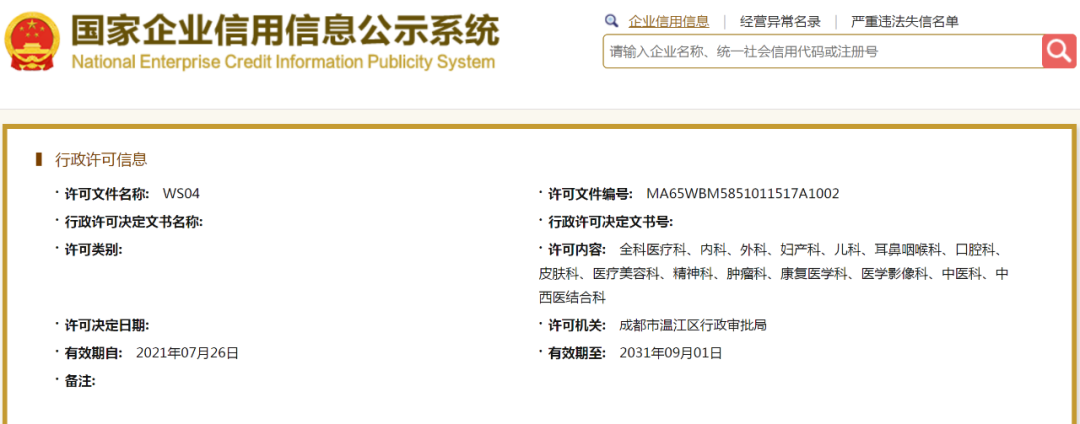This screenshot has width=1080, height=424.
Task: Click the red search magnifier button
Action: point(1059,51)
